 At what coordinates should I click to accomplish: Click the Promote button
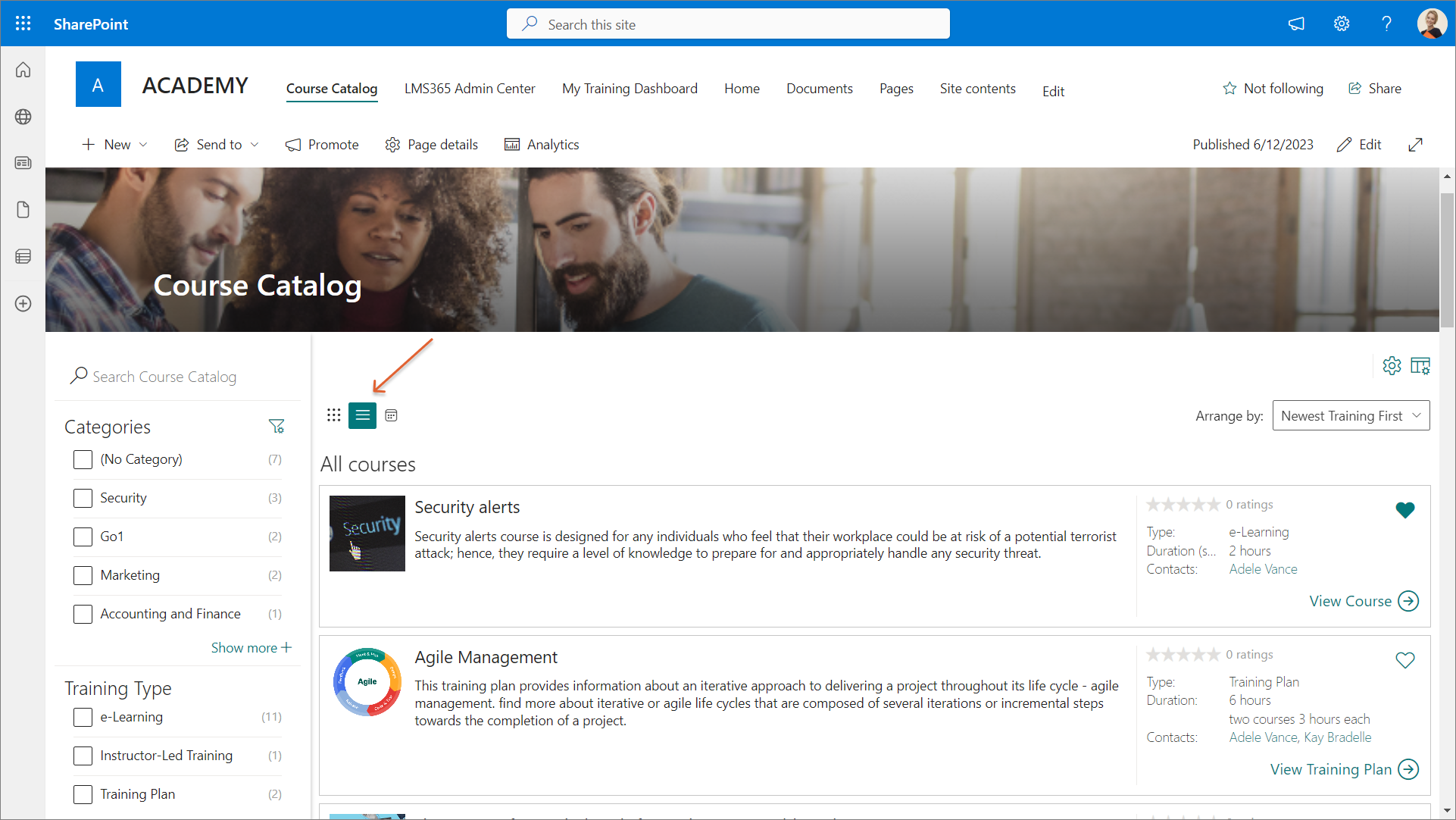322,145
